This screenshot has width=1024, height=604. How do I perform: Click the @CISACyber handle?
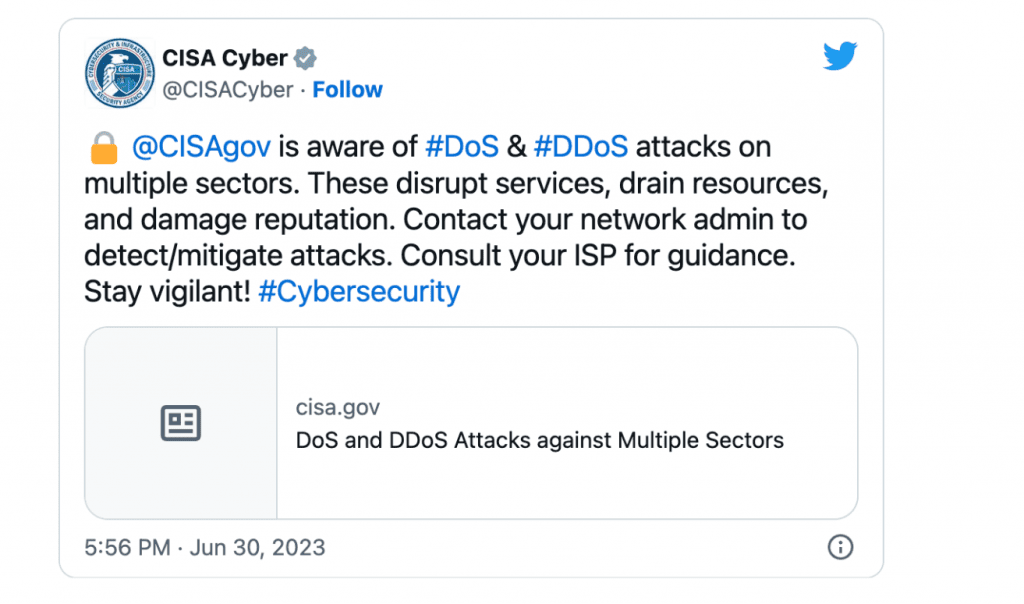point(227,90)
